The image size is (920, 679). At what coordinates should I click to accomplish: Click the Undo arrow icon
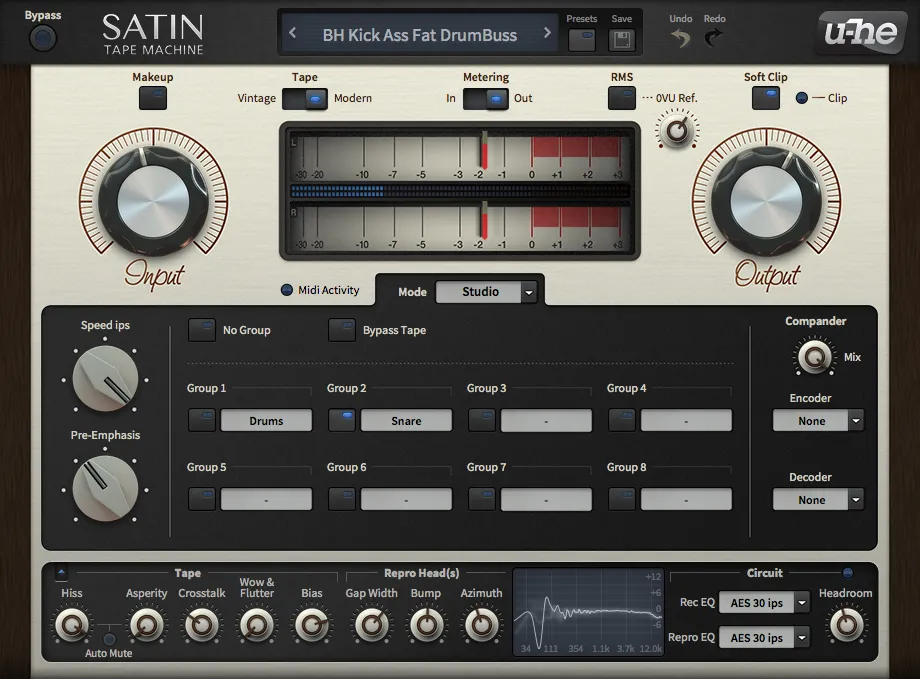click(680, 39)
